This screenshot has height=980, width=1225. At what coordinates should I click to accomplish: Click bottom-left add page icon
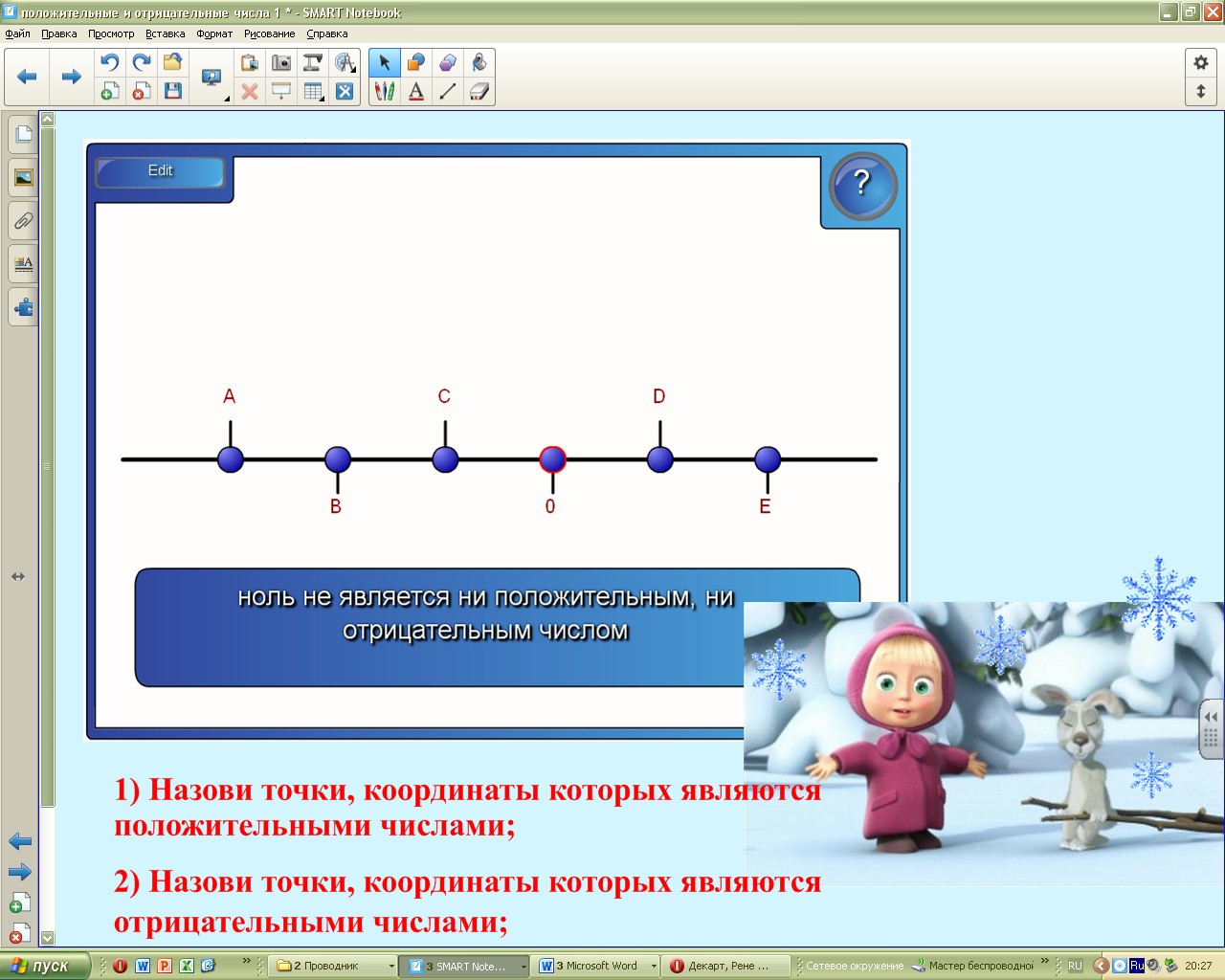tap(20, 902)
